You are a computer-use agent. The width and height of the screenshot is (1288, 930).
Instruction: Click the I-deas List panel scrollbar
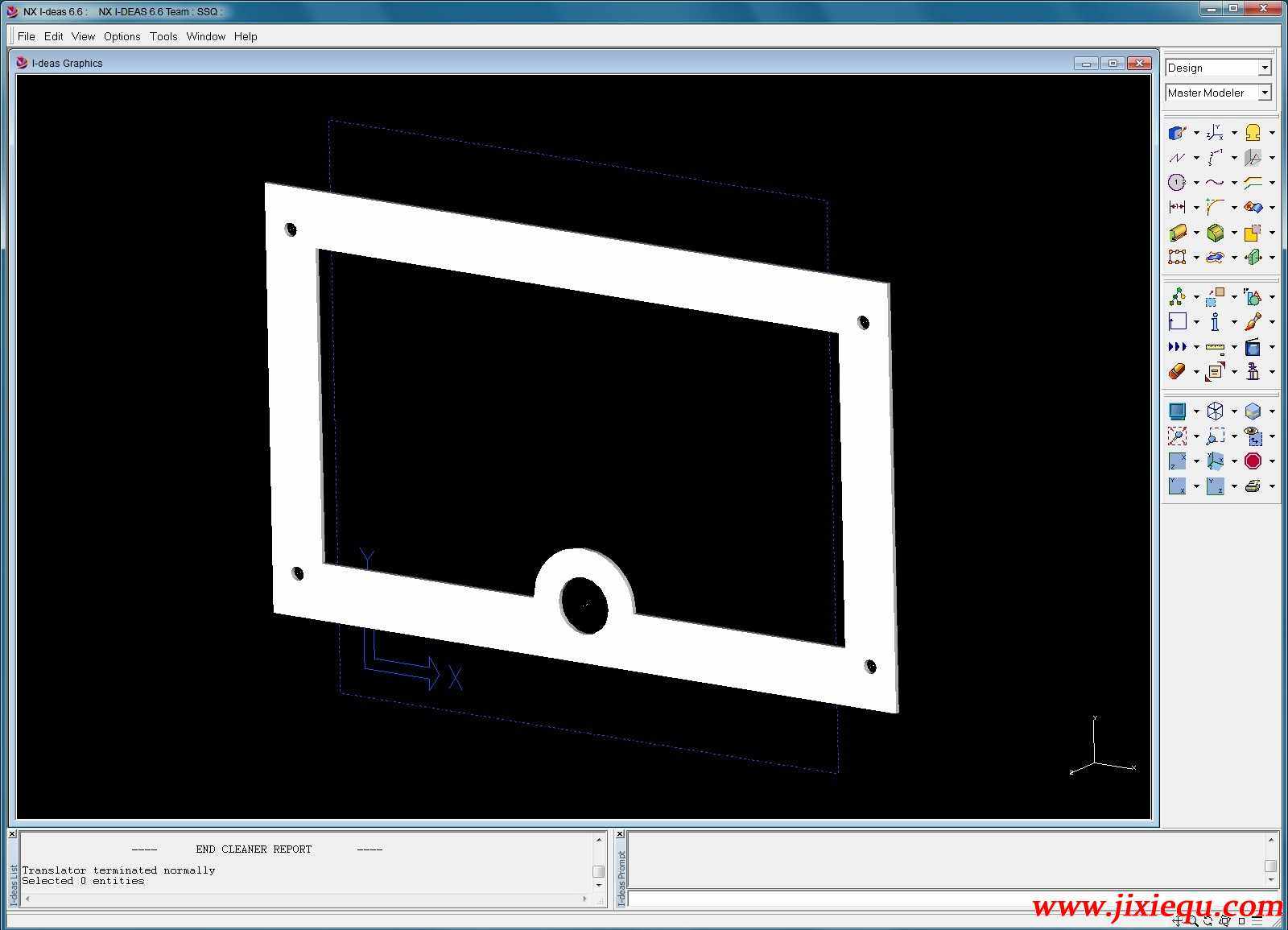600,870
